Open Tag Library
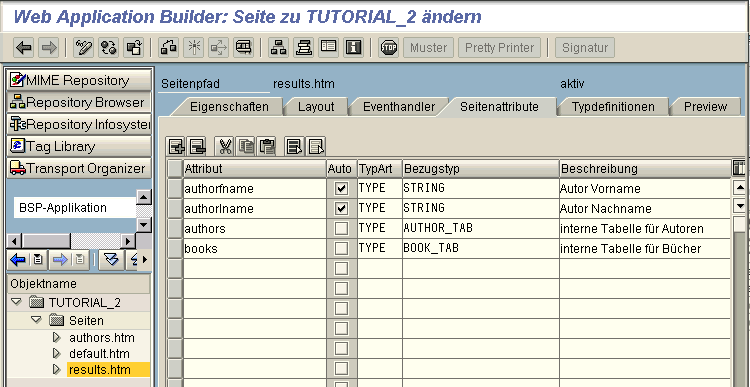This screenshot has width=750, height=387. [79, 146]
